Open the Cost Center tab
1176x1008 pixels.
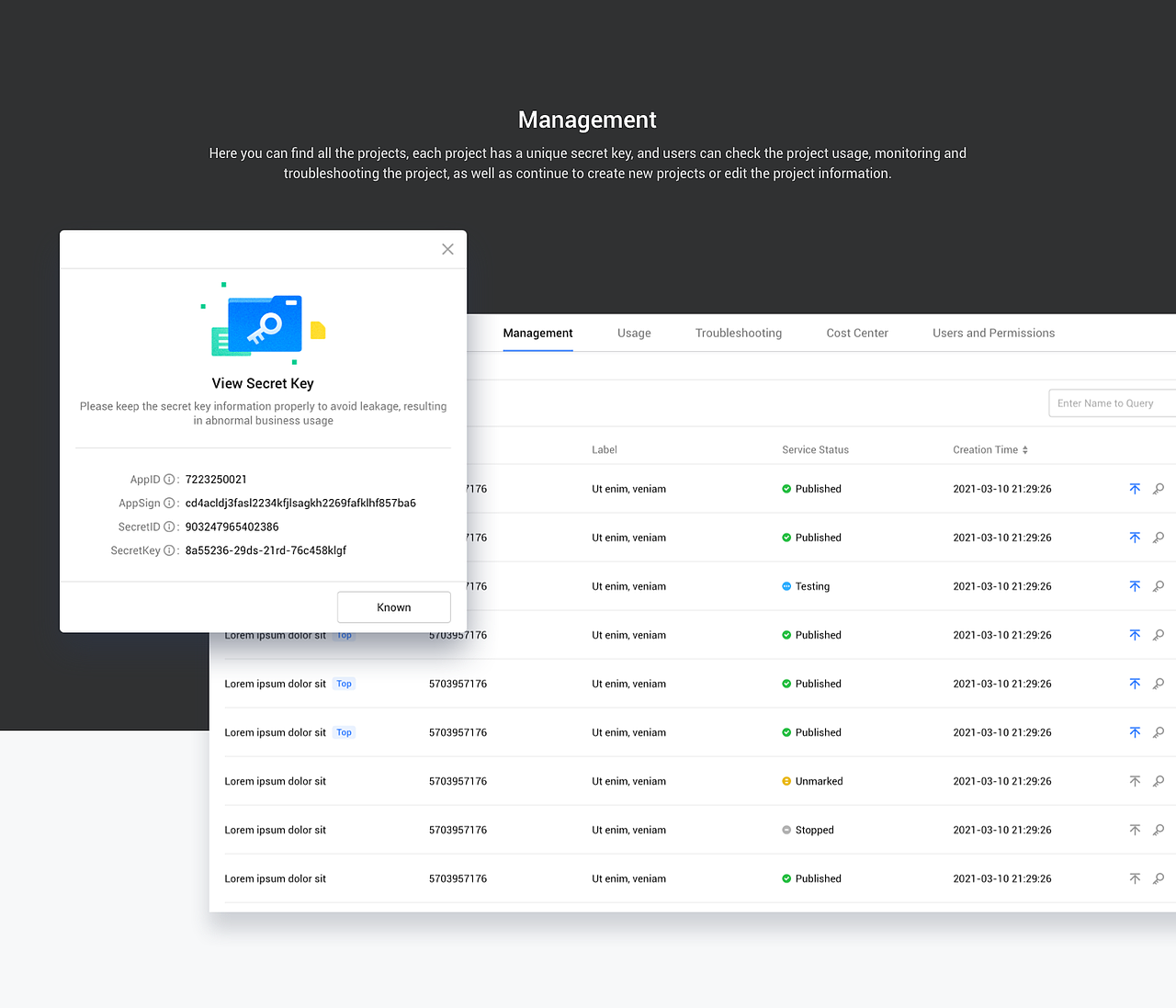coord(857,334)
